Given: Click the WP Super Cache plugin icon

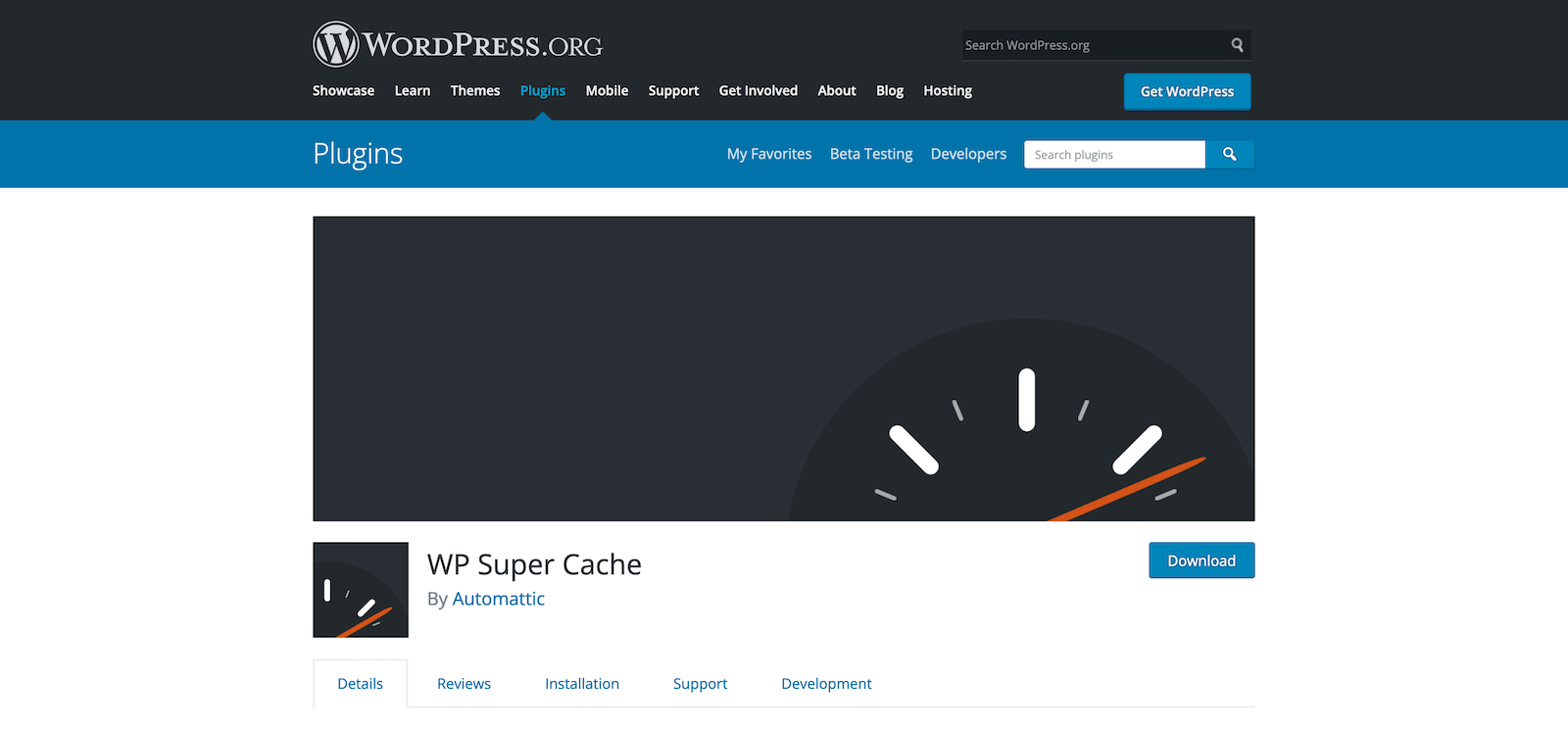Looking at the screenshot, I should pyautogui.click(x=361, y=590).
